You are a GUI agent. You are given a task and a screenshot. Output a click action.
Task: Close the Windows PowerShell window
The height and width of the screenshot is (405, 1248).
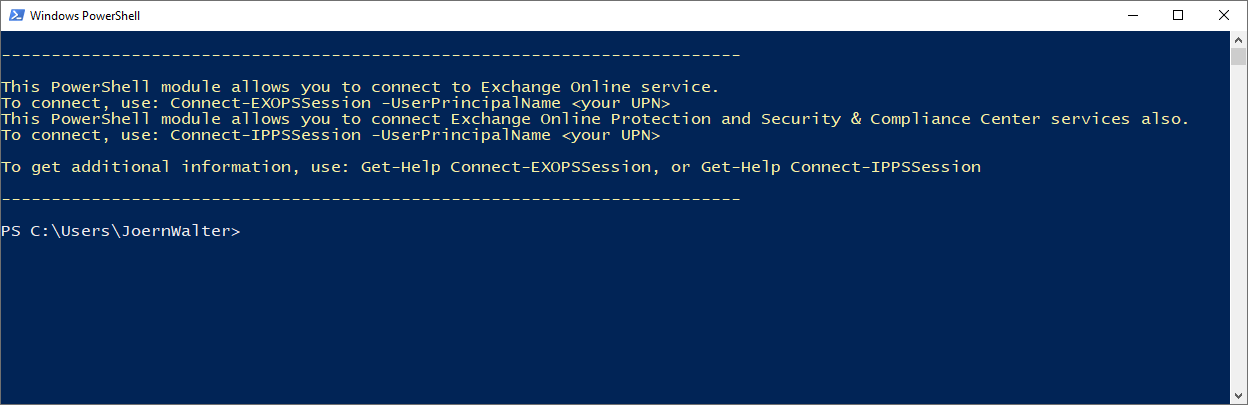(x=1224, y=15)
